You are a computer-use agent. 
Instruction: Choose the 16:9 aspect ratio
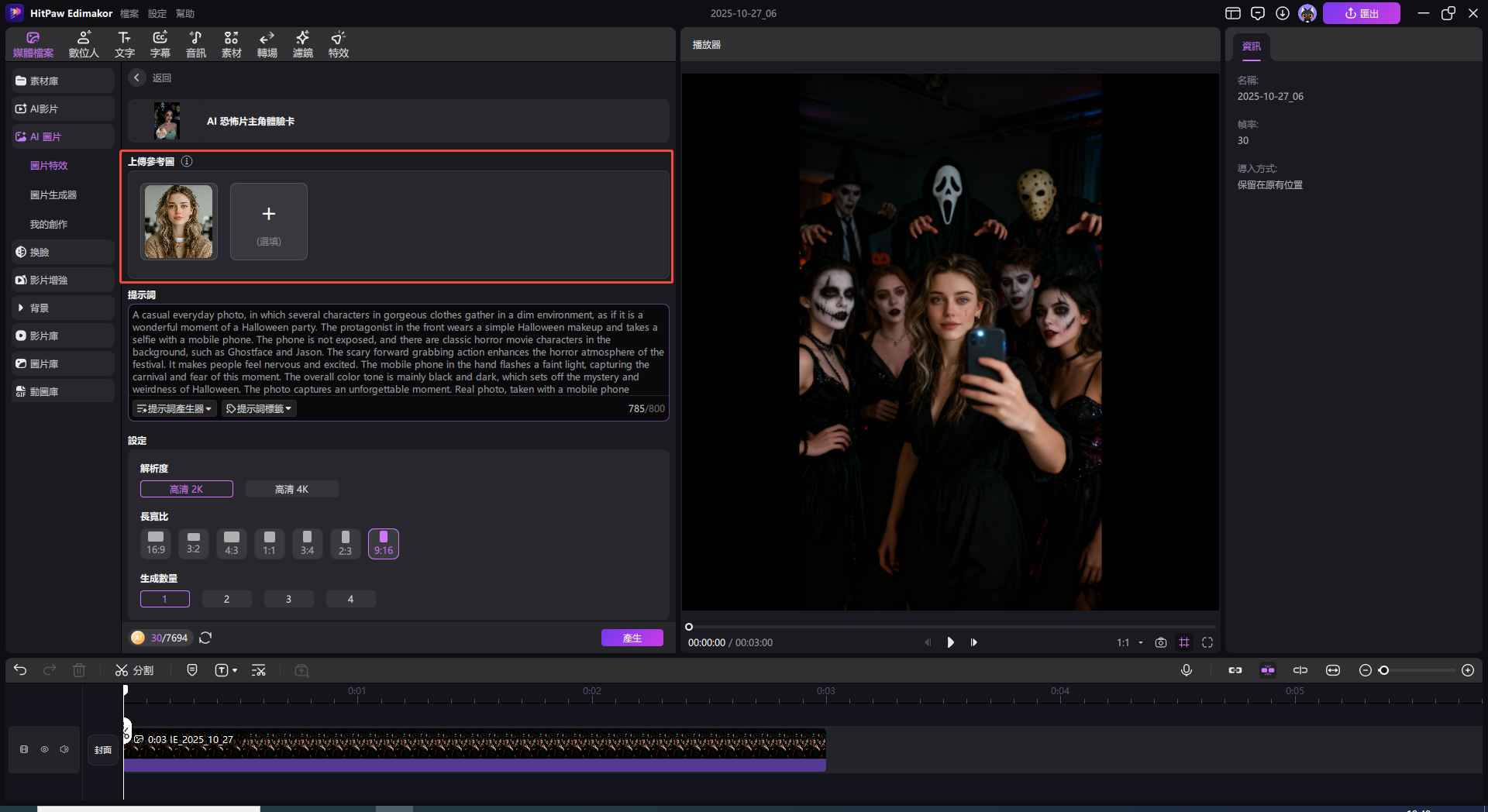[156, 543]
